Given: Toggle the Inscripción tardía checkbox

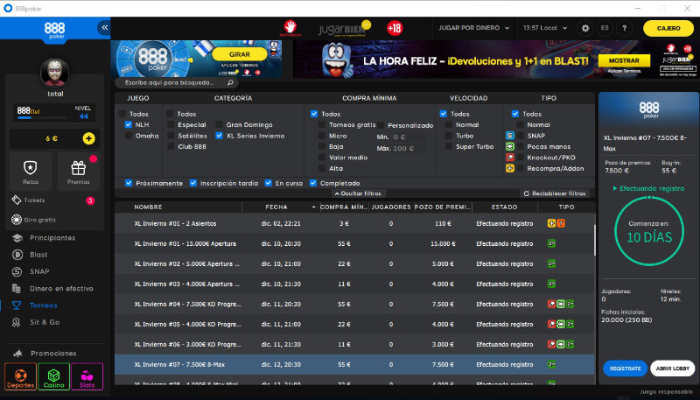Looking at the screenshot, I should pos(193,183).
